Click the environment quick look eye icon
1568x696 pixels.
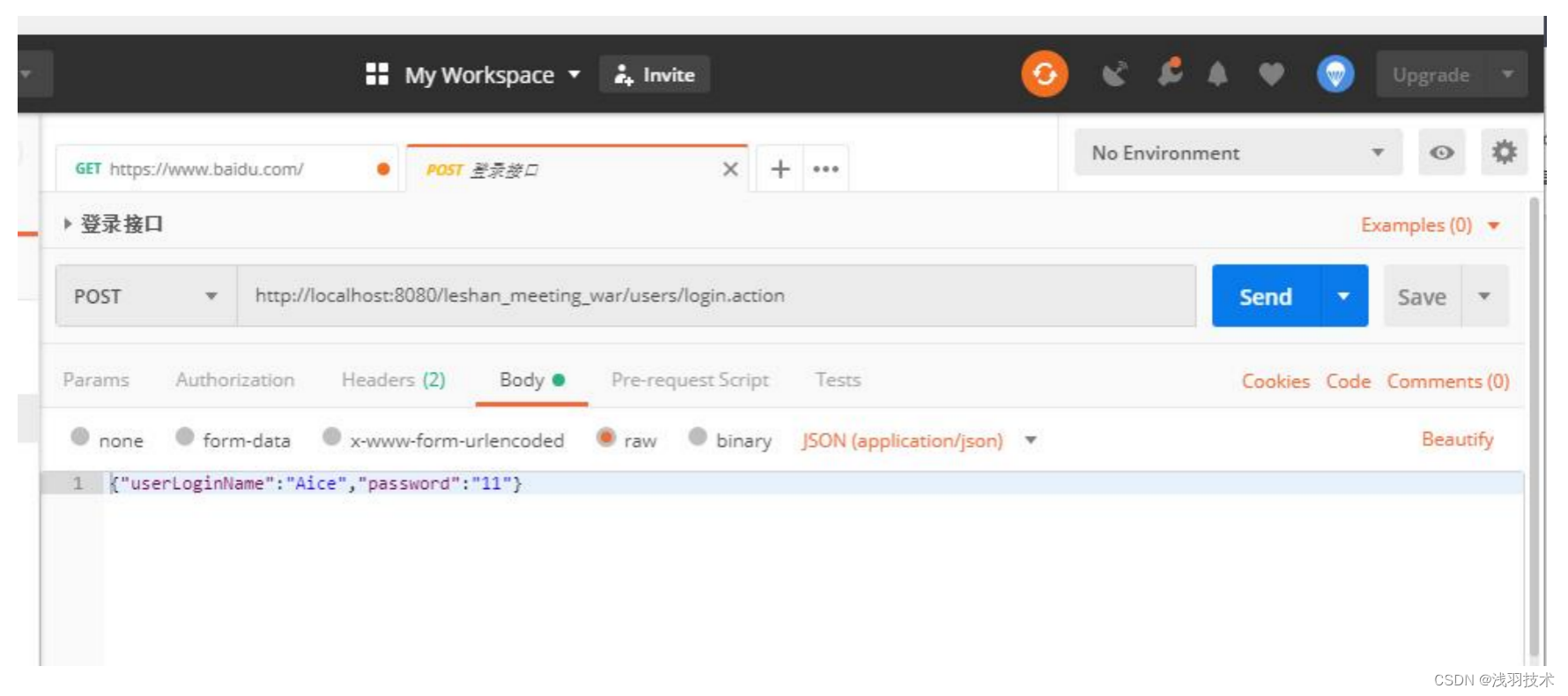[1442, 152]
